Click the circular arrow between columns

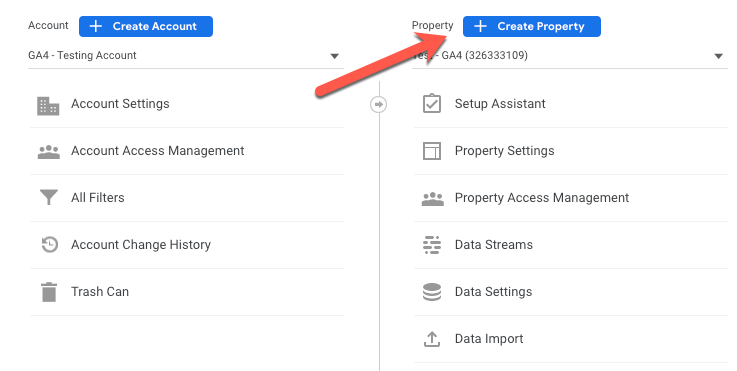tap(379, 104)
